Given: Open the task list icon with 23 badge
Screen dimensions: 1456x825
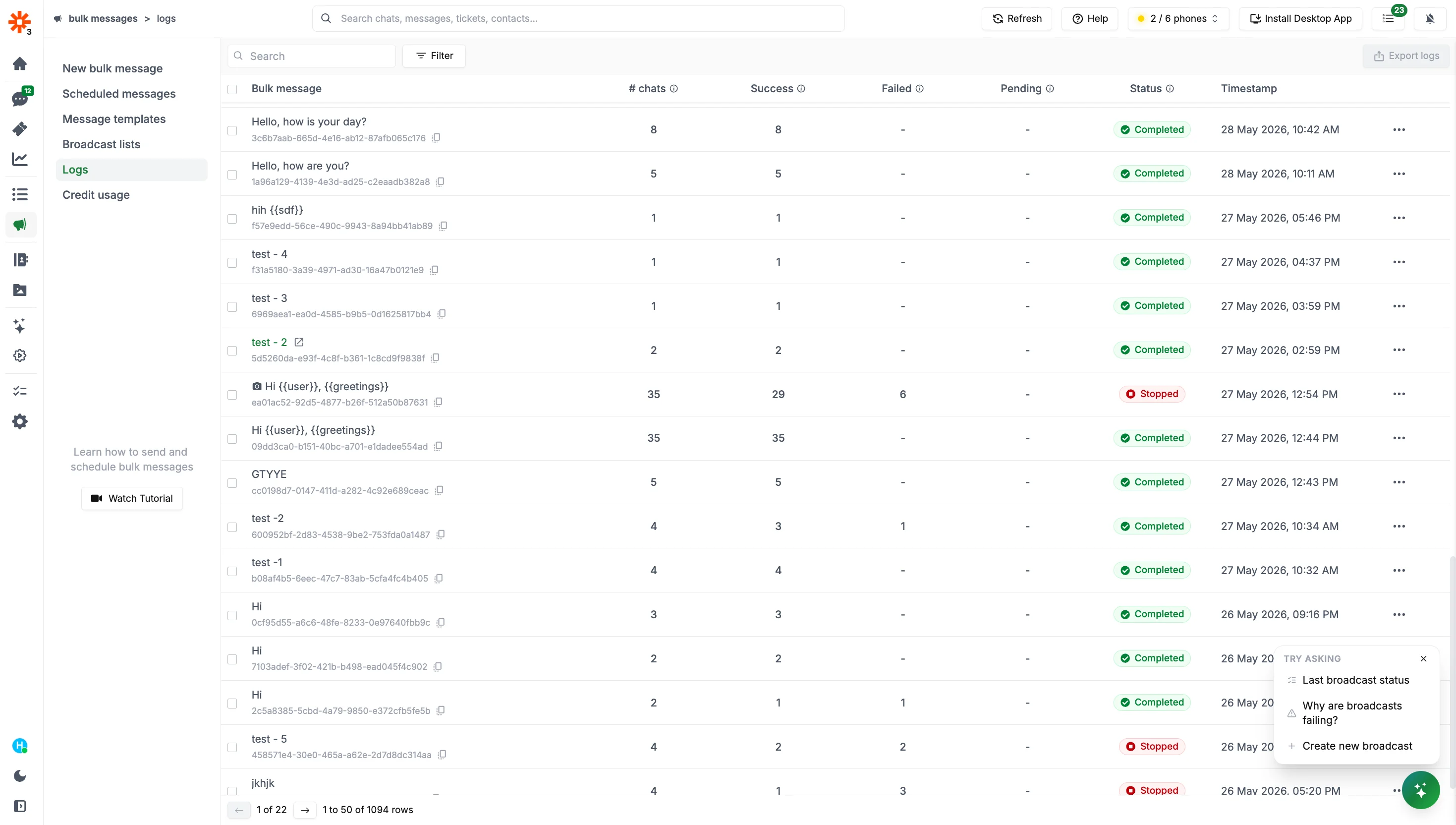Looking at the screenshot, I should 1389,19.
